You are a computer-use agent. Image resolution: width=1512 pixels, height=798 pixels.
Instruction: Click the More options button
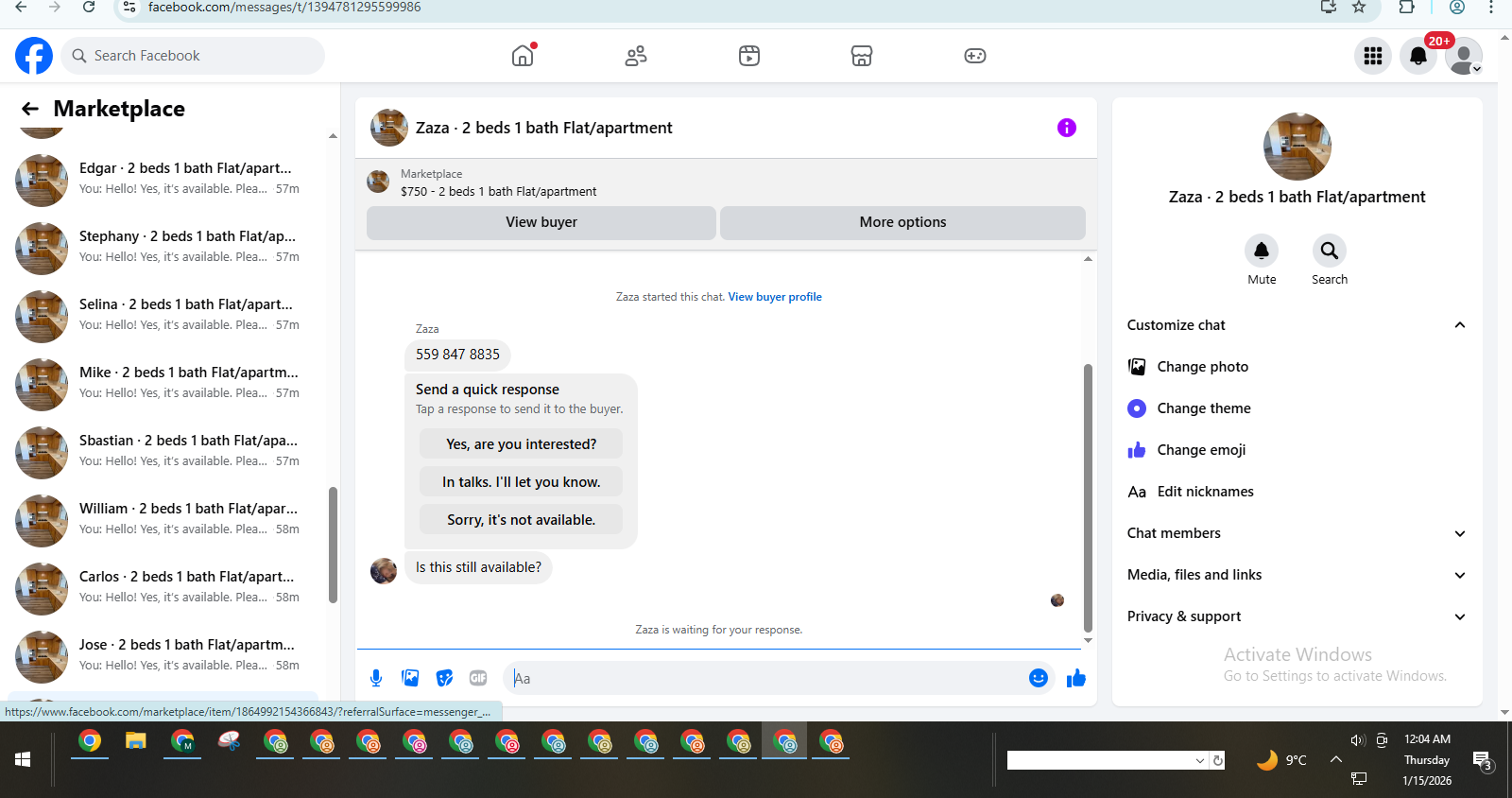902,222
